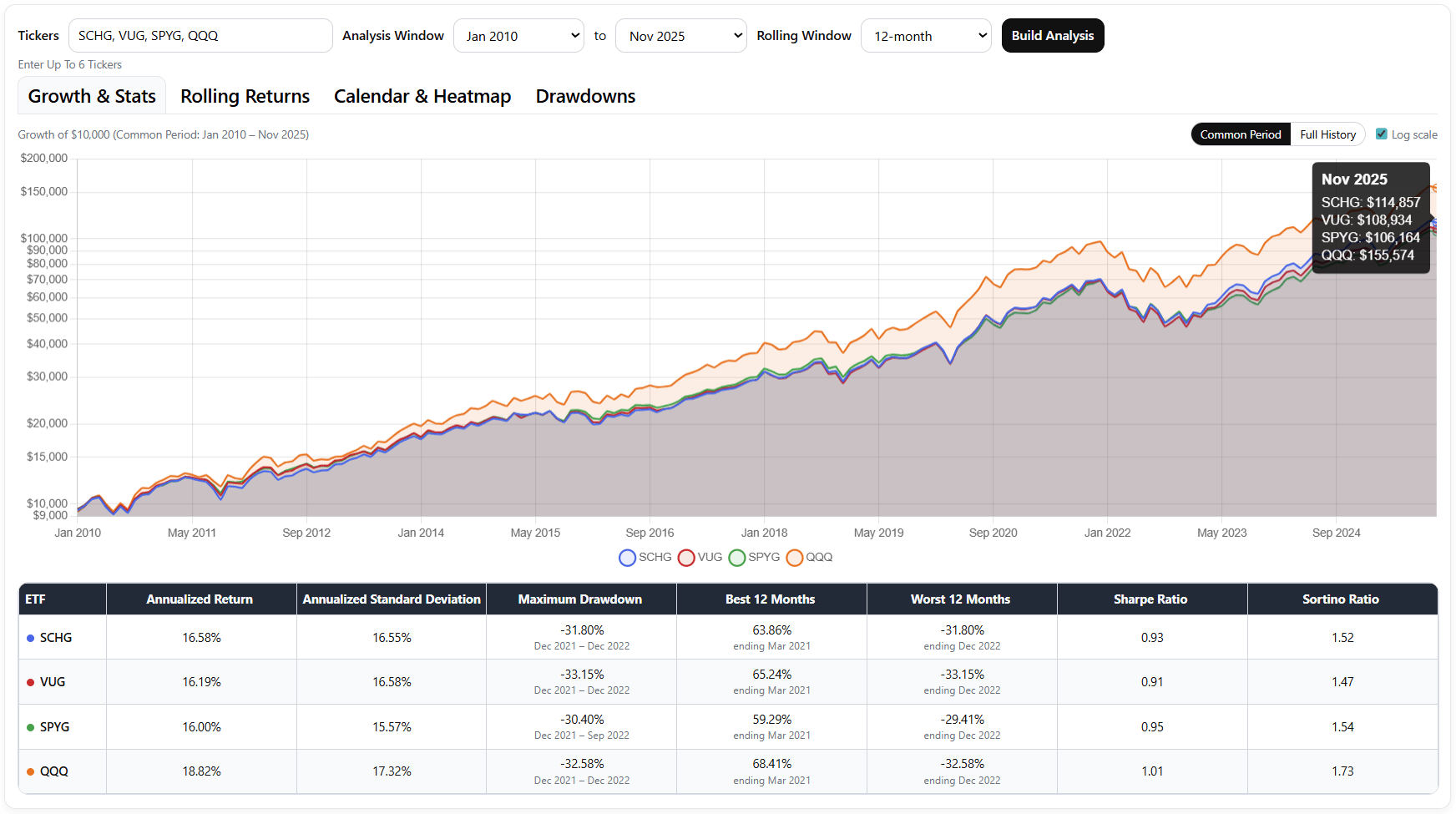Open the Jan 2010 start date dropdown
The height and width of the screenshot is (814, 1456).
518,35
